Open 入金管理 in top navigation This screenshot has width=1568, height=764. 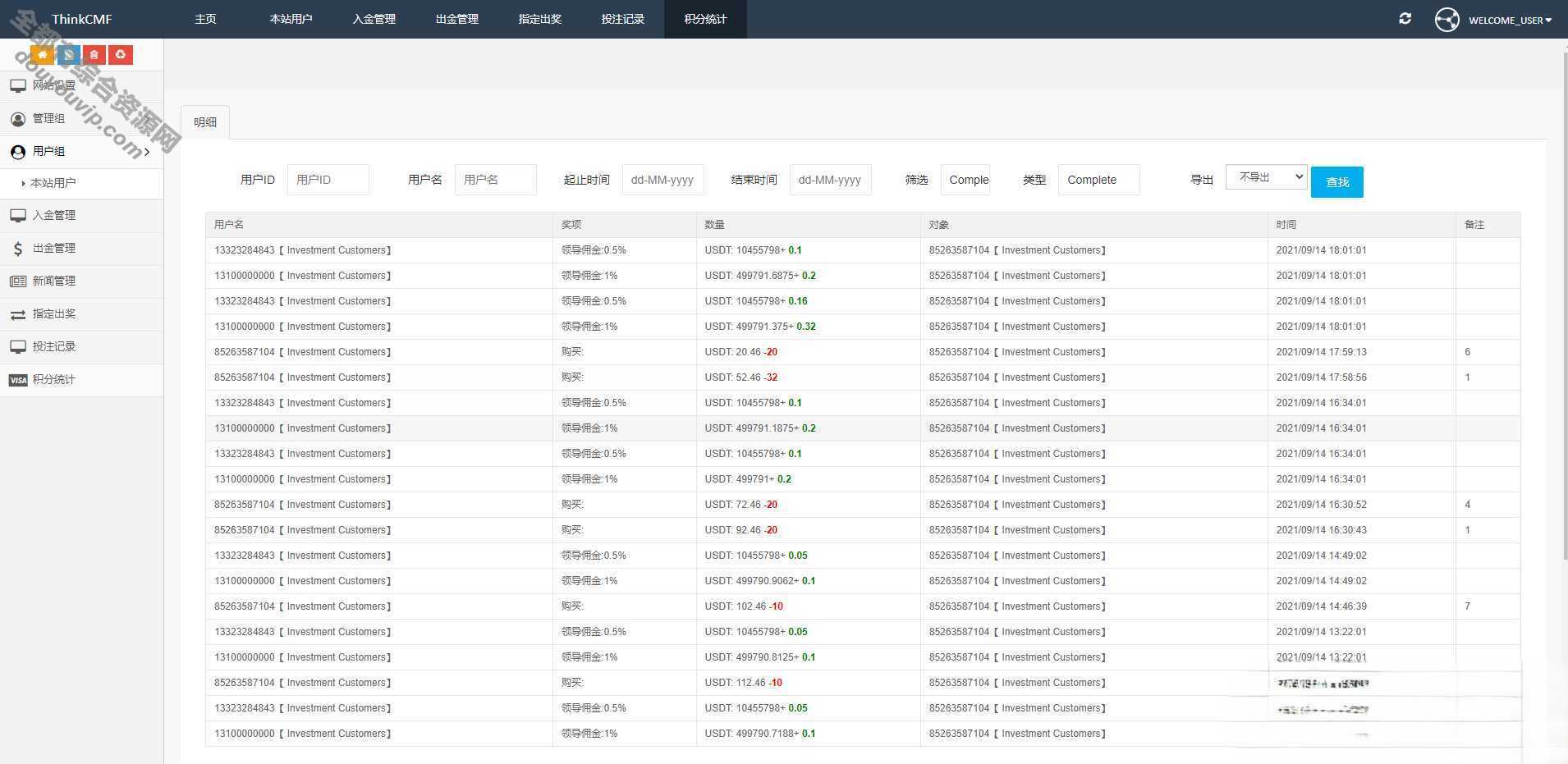click(x=374, y=19)
